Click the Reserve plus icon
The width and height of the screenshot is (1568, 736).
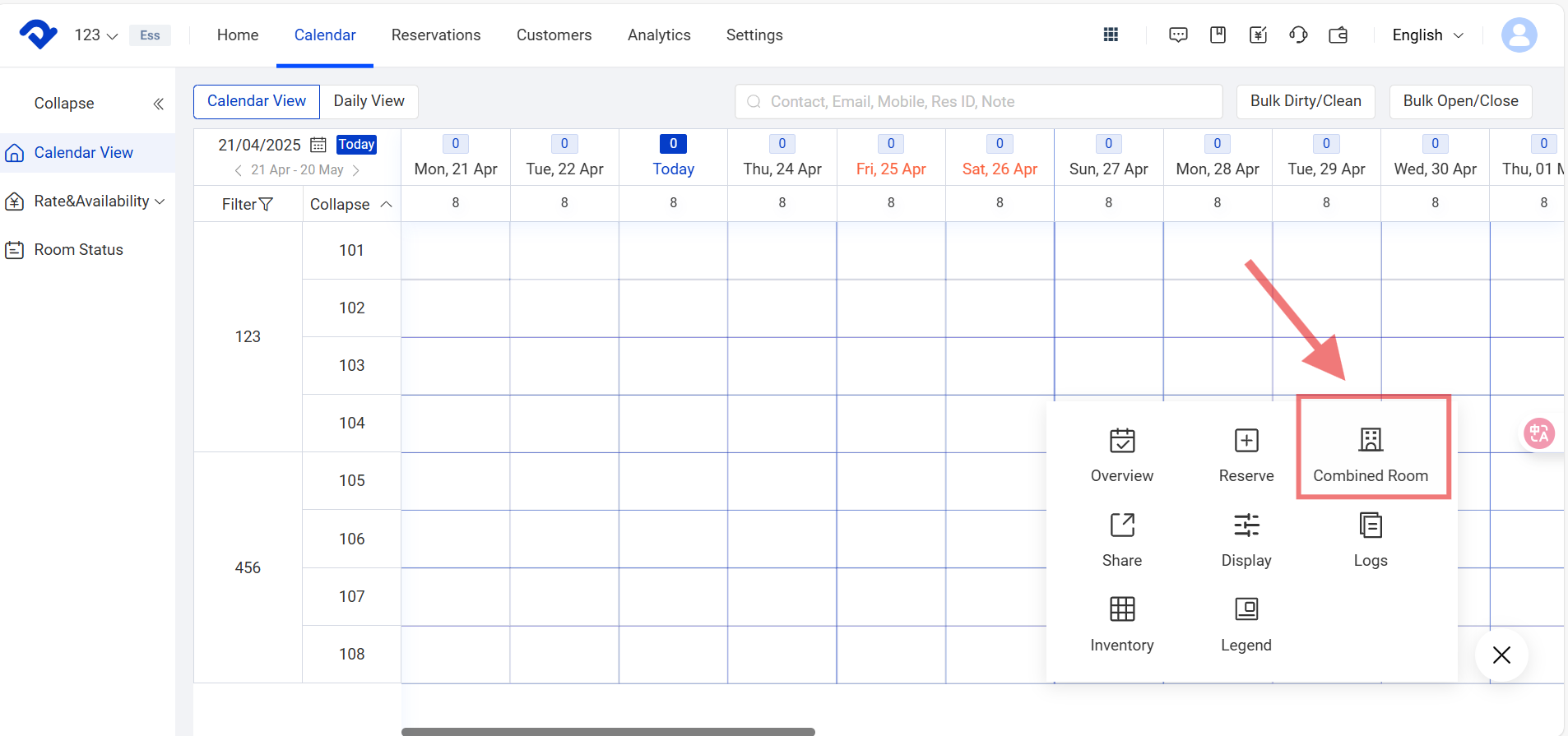point(1246,441)
